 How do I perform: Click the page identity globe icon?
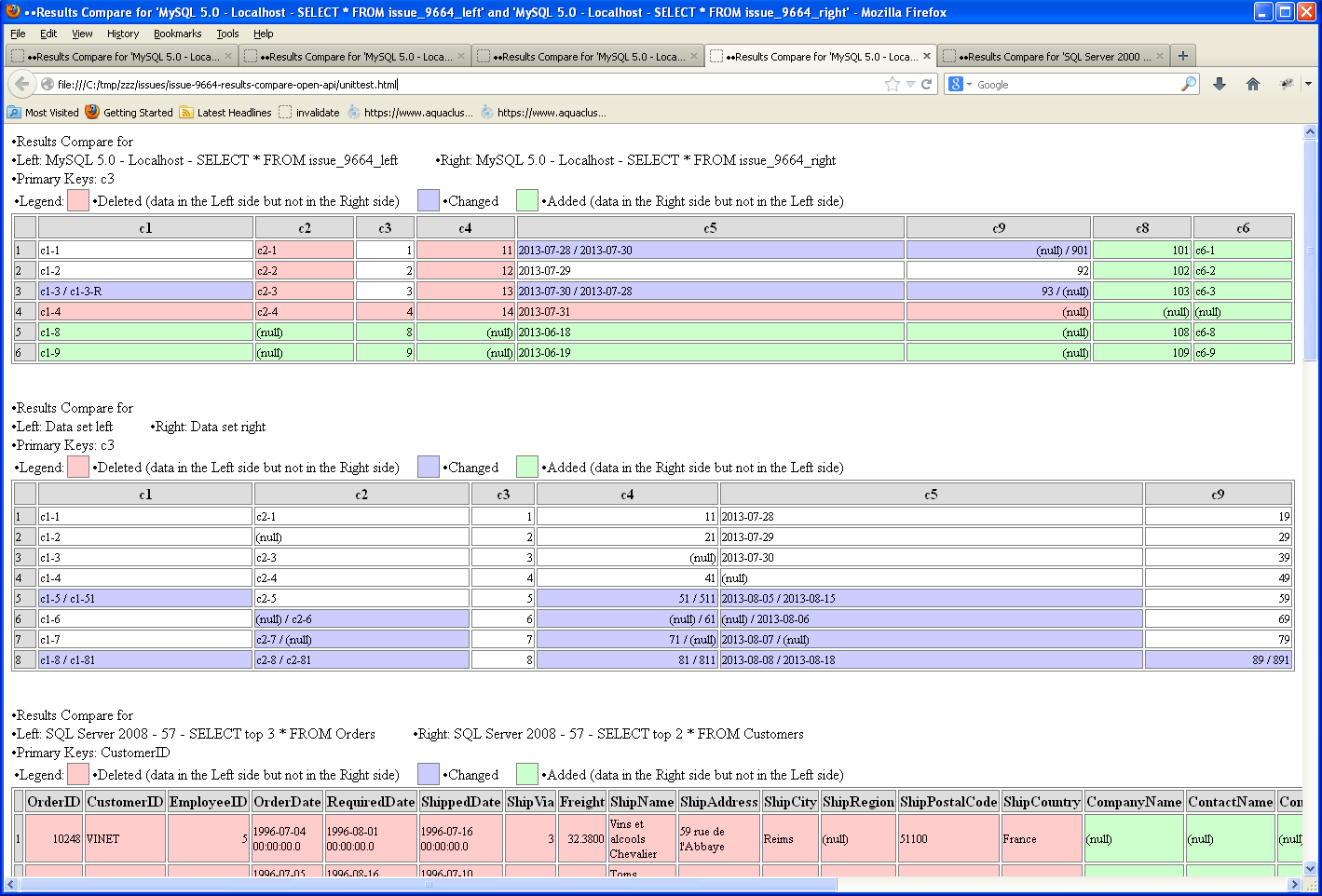coord(47,84)
